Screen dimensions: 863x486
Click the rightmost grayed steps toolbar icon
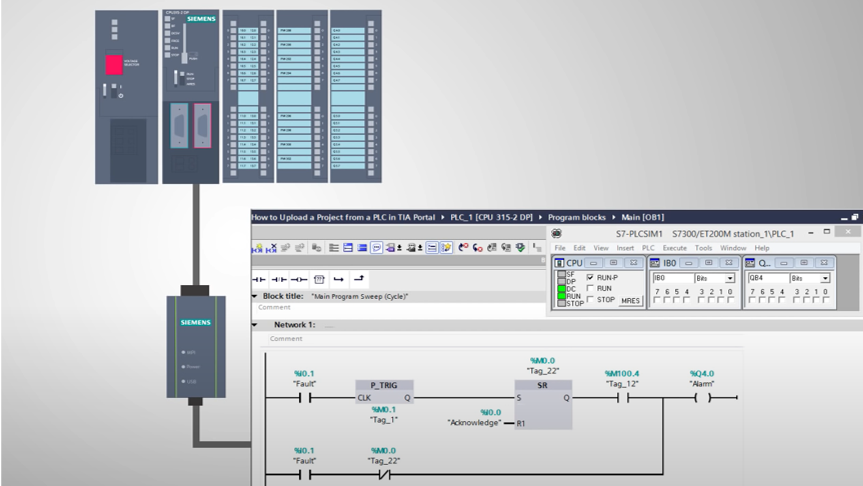(x=537, y=248)
